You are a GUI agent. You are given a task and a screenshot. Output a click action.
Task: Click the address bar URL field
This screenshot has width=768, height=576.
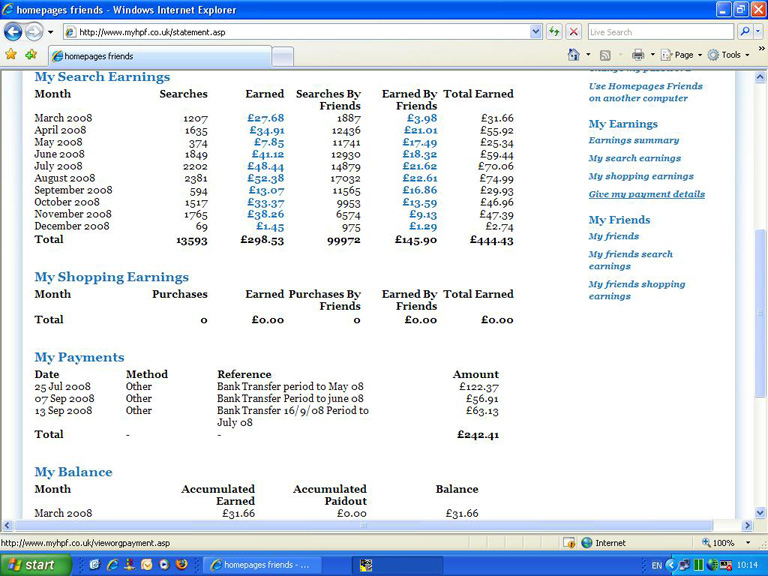coord(296,32)
